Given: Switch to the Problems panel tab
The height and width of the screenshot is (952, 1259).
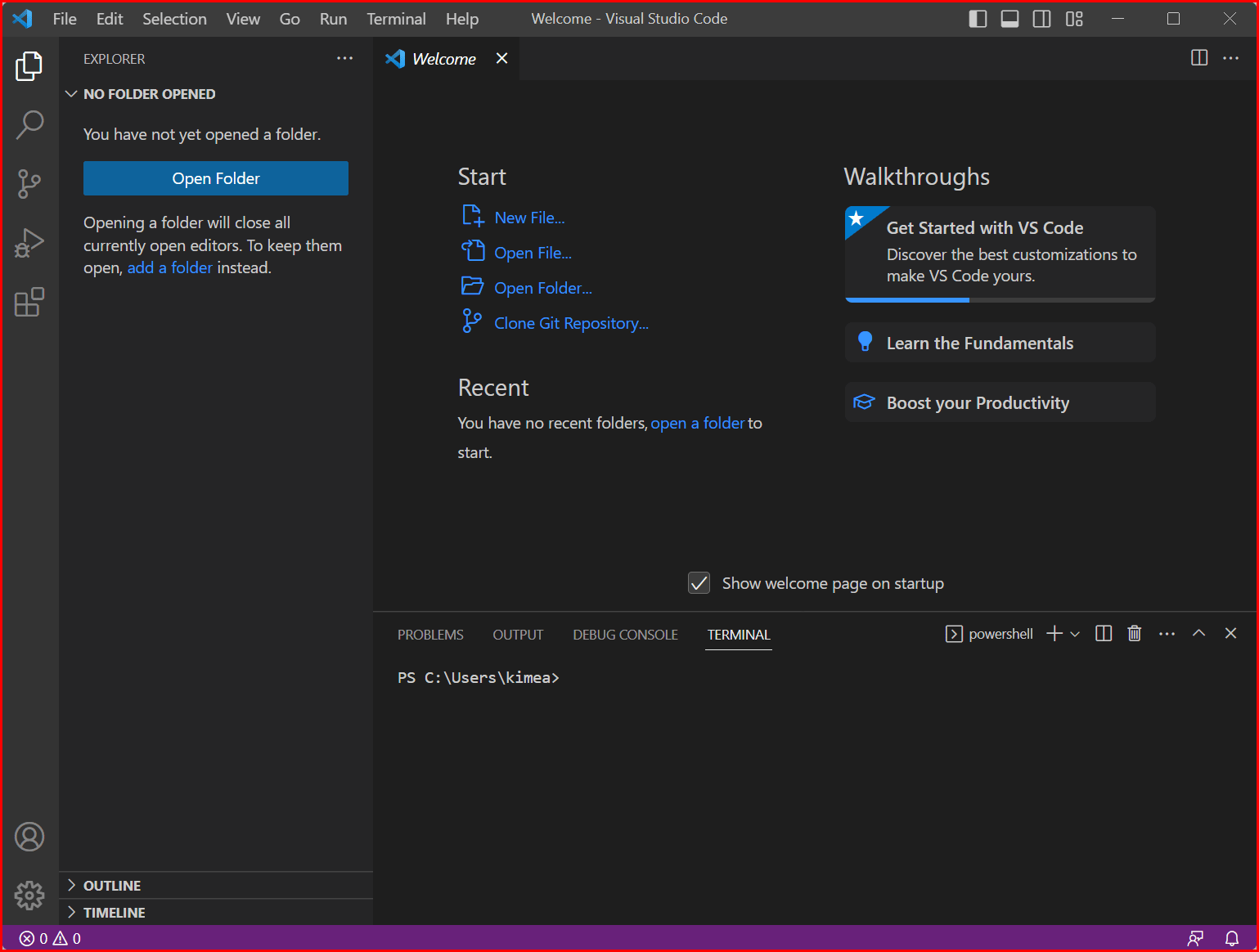Looking at the screenshot, I should [x=430, y=635].
